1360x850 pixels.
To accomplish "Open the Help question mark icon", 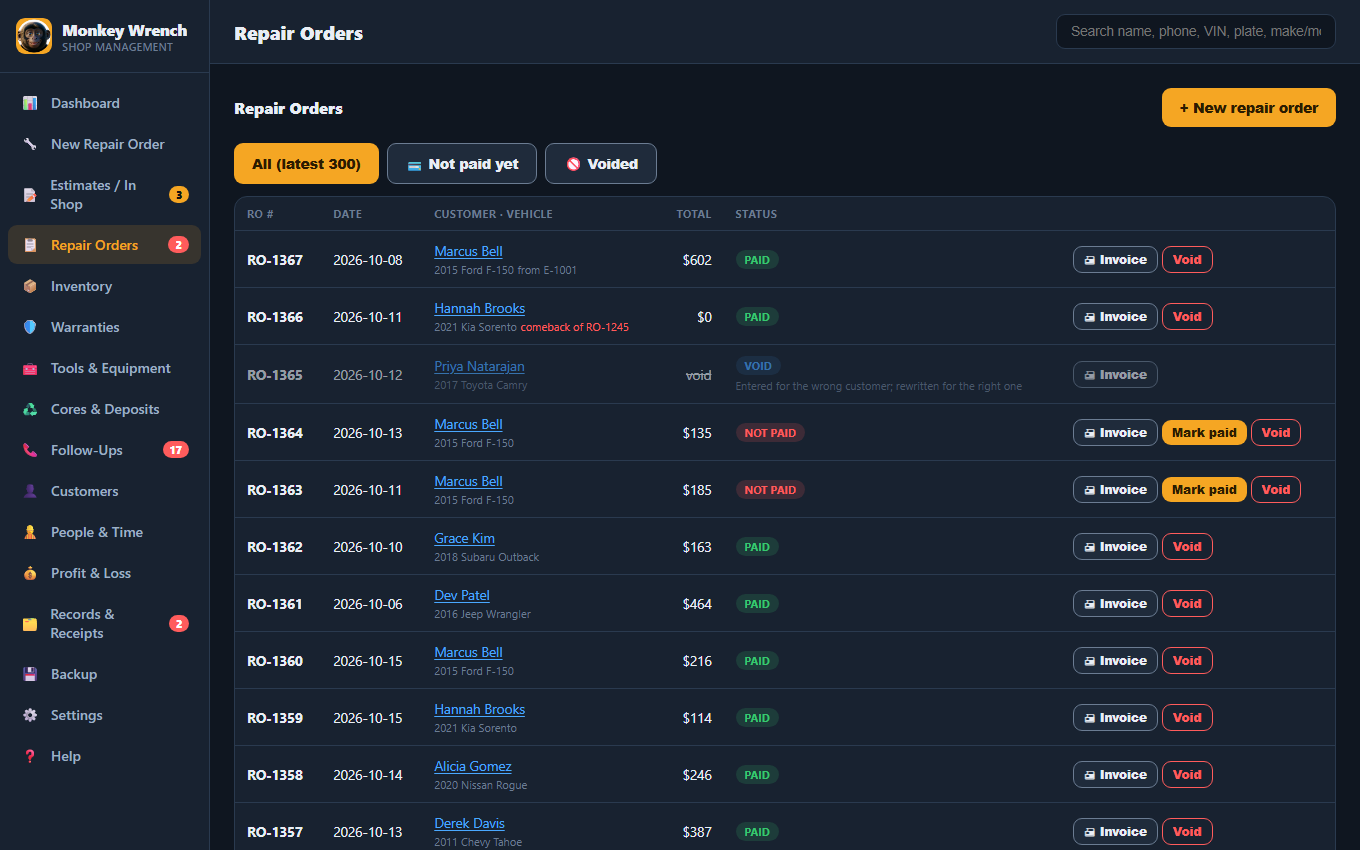I will pos(30,756).
